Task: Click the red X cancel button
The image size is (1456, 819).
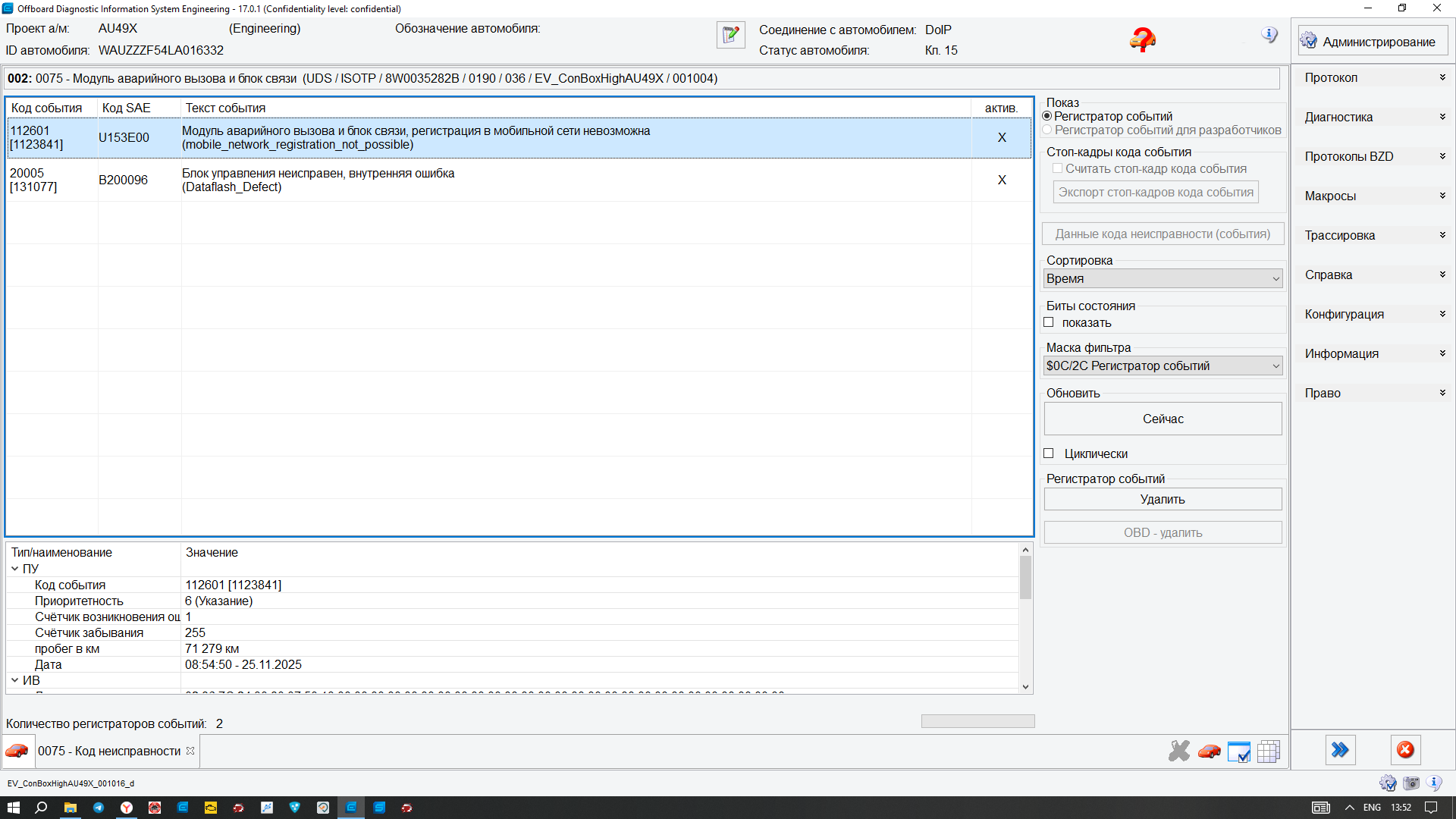Action: [1405, 750]
